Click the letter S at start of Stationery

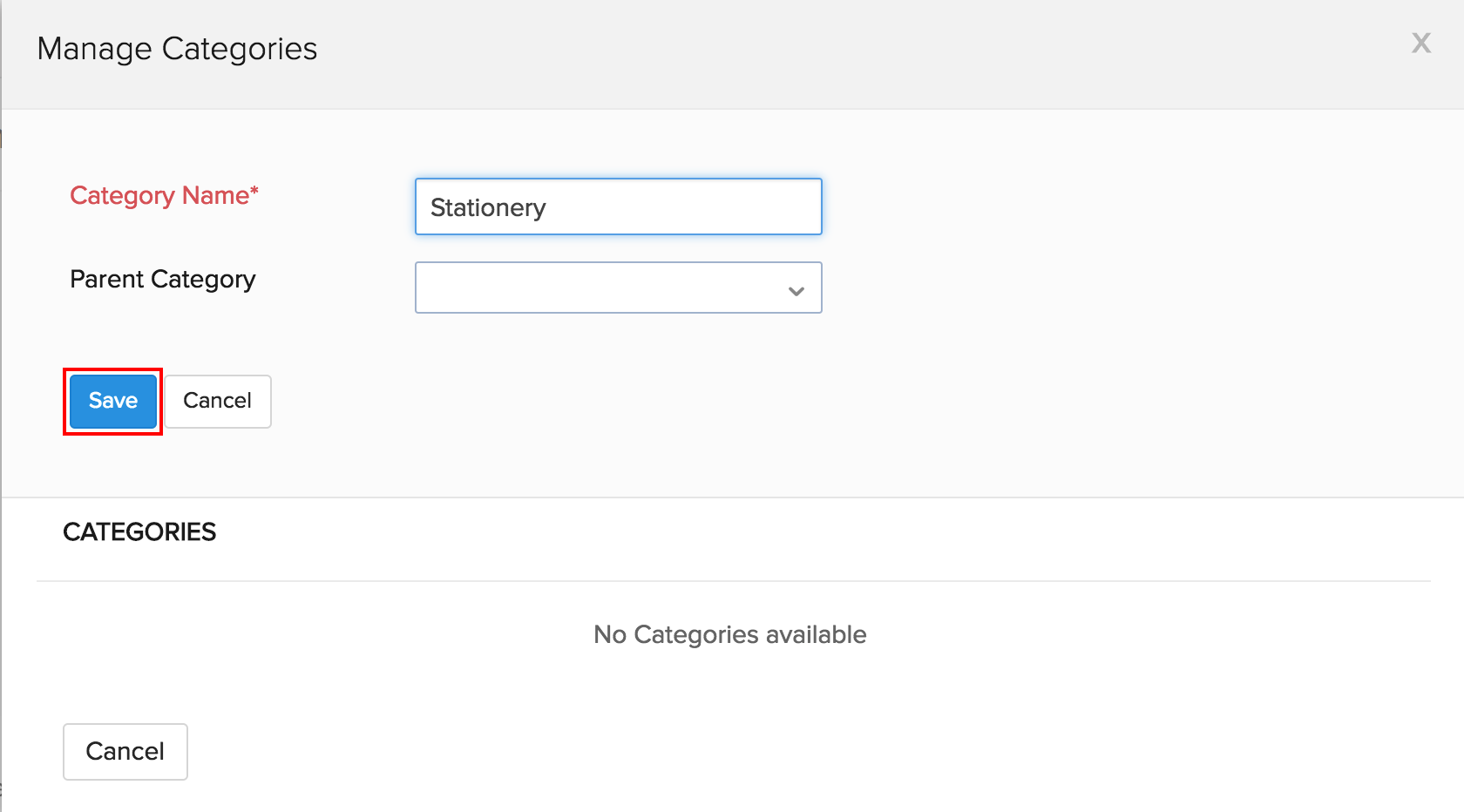click(437, 207)
